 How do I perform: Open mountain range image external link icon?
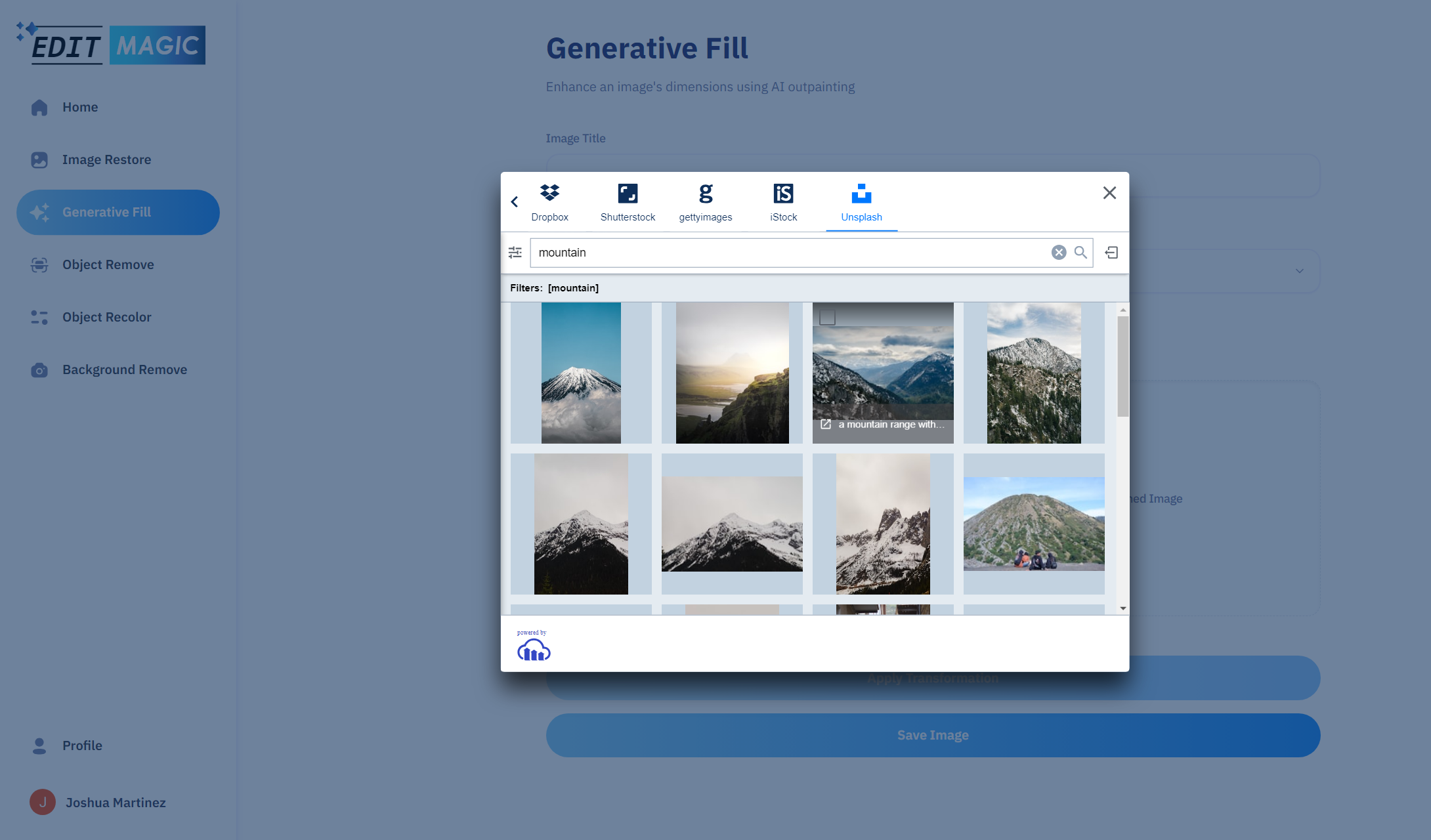pyautogui.click(x=826, y=425)
